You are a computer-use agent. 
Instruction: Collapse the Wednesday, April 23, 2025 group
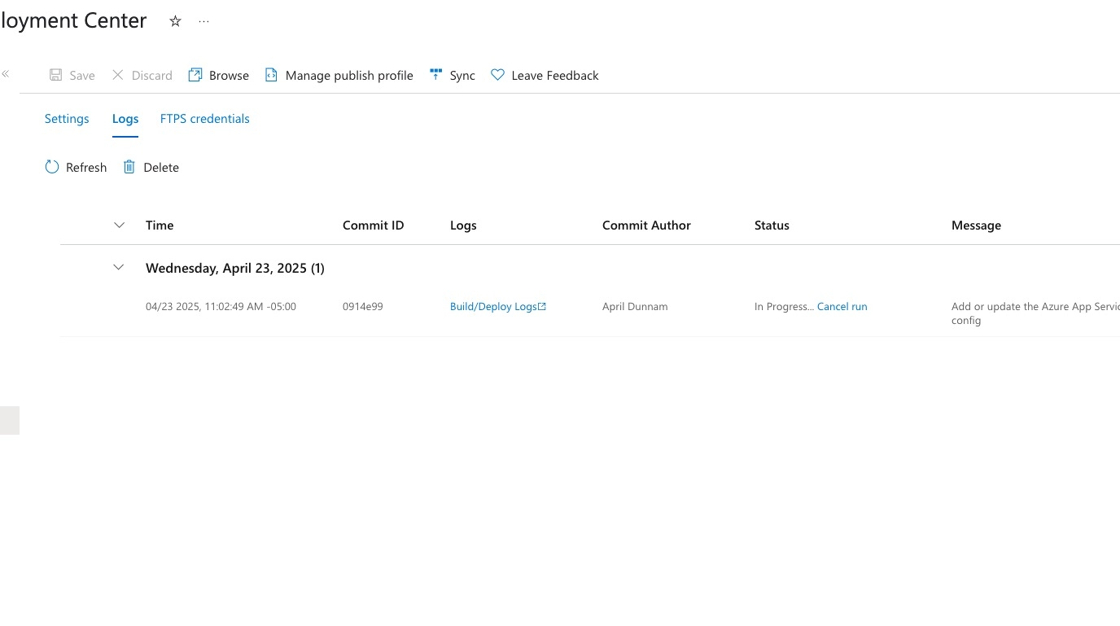pos(118,267)
